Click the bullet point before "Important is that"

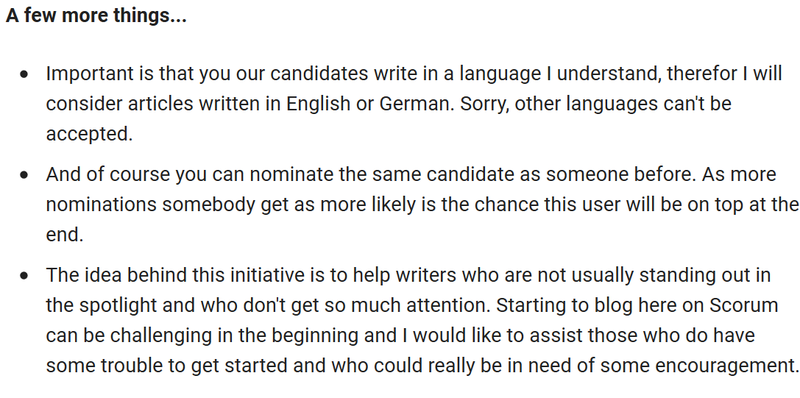pyautogui.click(x=24, y=74)
